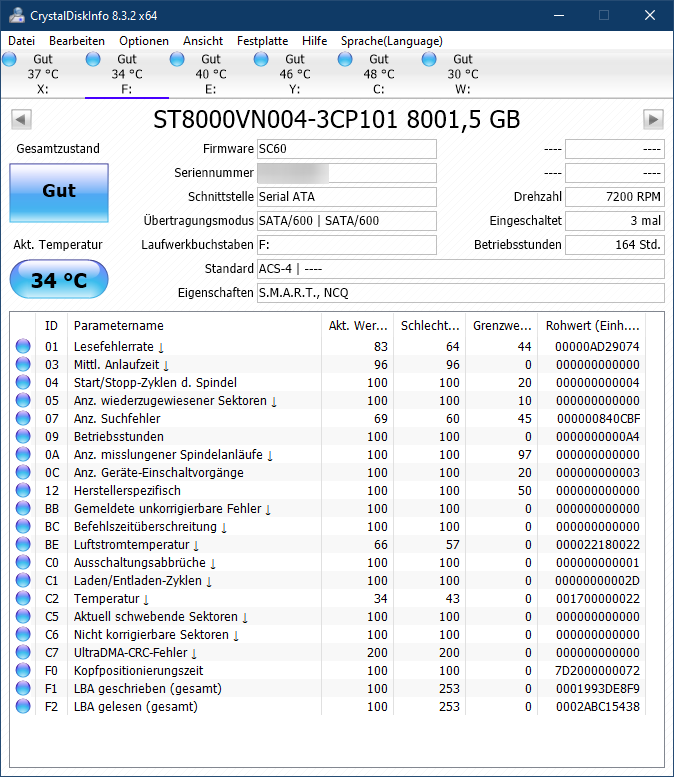Click status orb of Gemeldete unkorrigierbare Fehler

pyautogui.click(x=23, y=508)
